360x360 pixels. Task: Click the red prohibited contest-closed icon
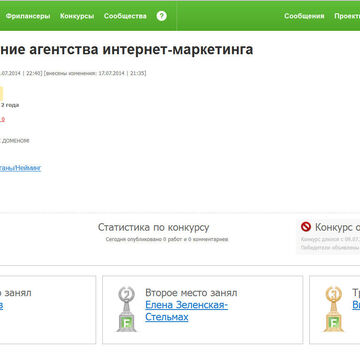pos(306,227)
